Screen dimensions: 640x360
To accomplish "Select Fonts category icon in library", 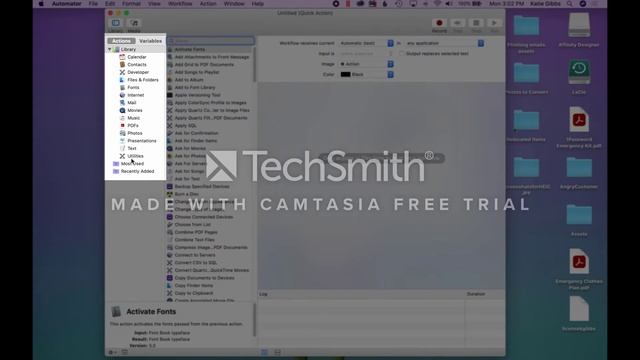I will pos(122,87).
